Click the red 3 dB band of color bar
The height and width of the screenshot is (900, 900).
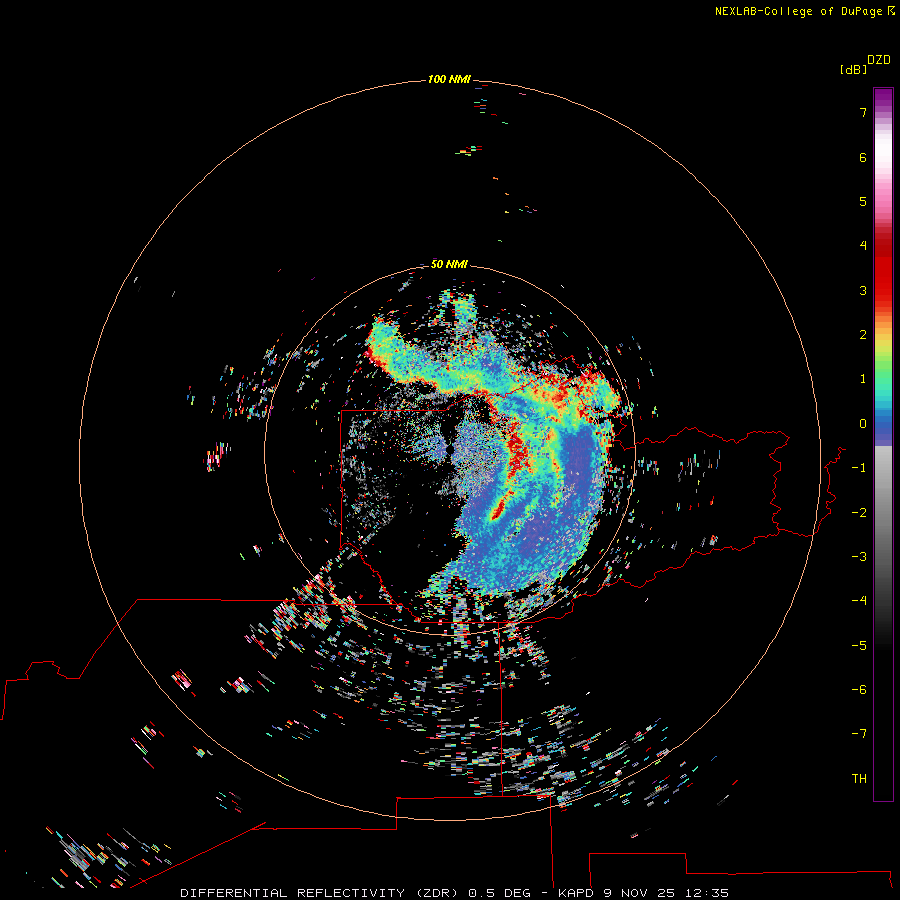883,290
